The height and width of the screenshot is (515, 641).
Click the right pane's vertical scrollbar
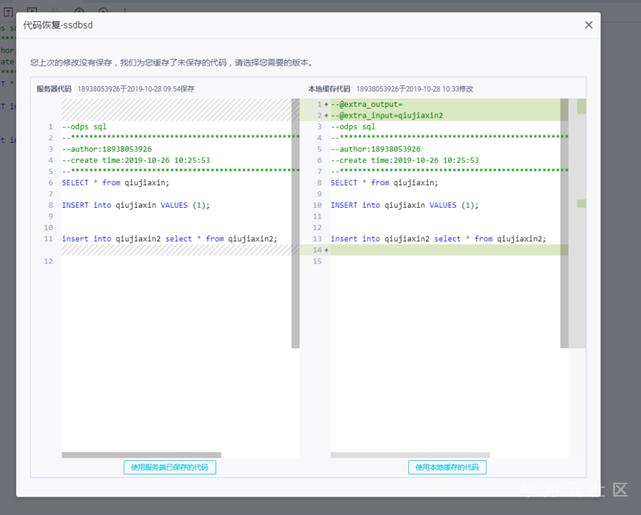pos(564,223)
